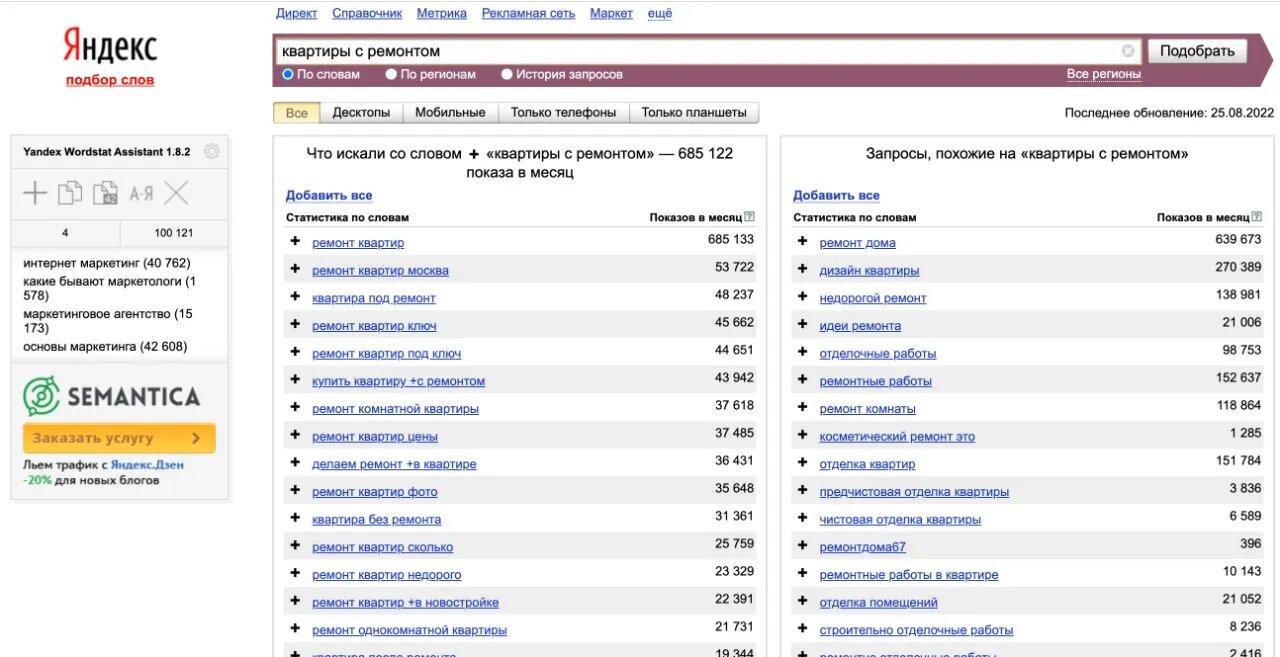Click Semantica banner logo
This screenshot has height=657, width=1280.
(x=112, y=396)
